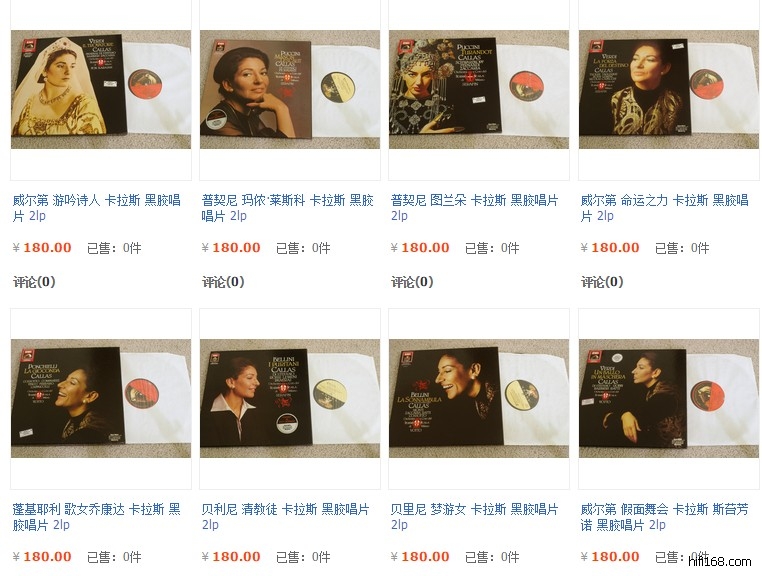Open 评论(0) under the 游吟诗人 listing
The image size is (762, 576).
click(x=34, y=282)
